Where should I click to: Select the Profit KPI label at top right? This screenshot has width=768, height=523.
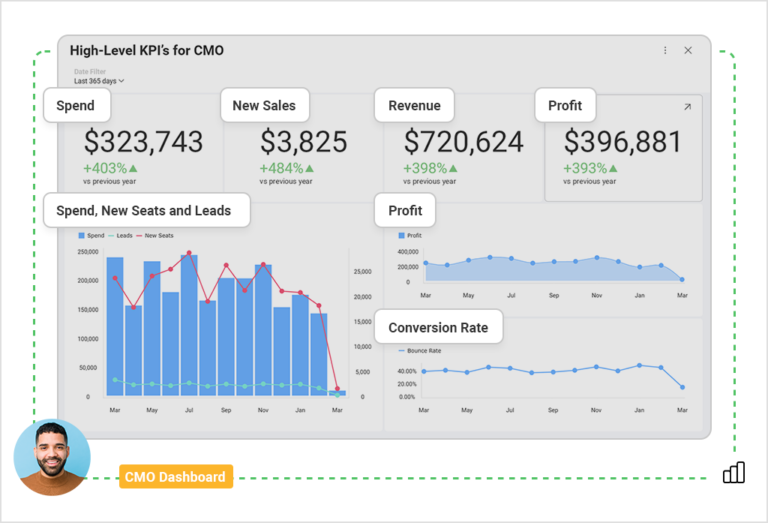565,105
